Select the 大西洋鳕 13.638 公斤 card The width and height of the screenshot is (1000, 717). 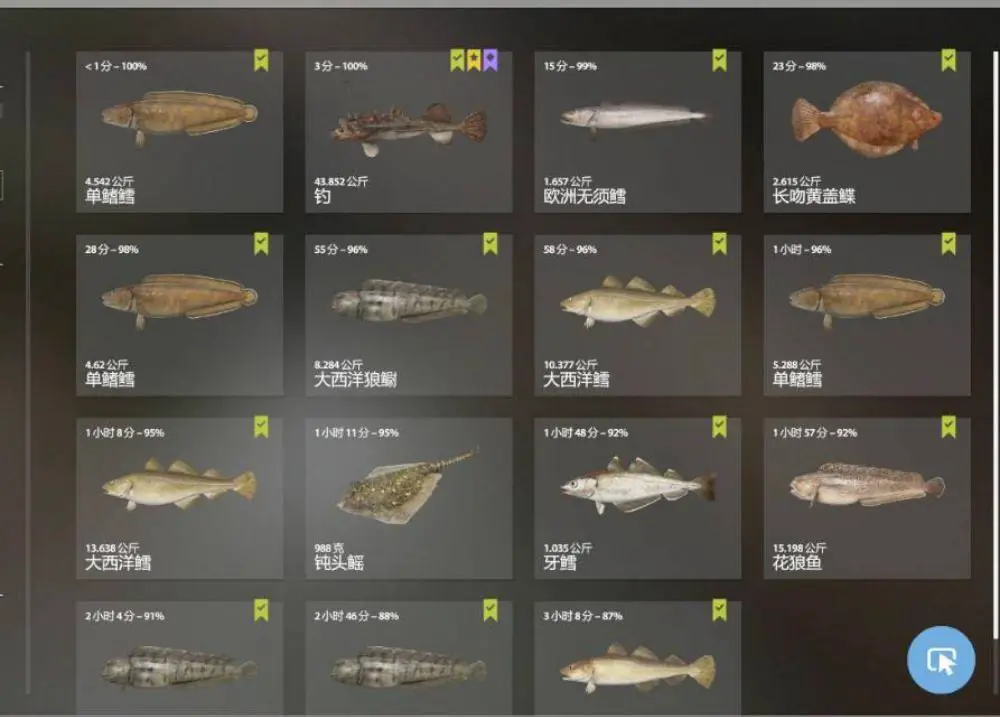[x=180, y=498]
